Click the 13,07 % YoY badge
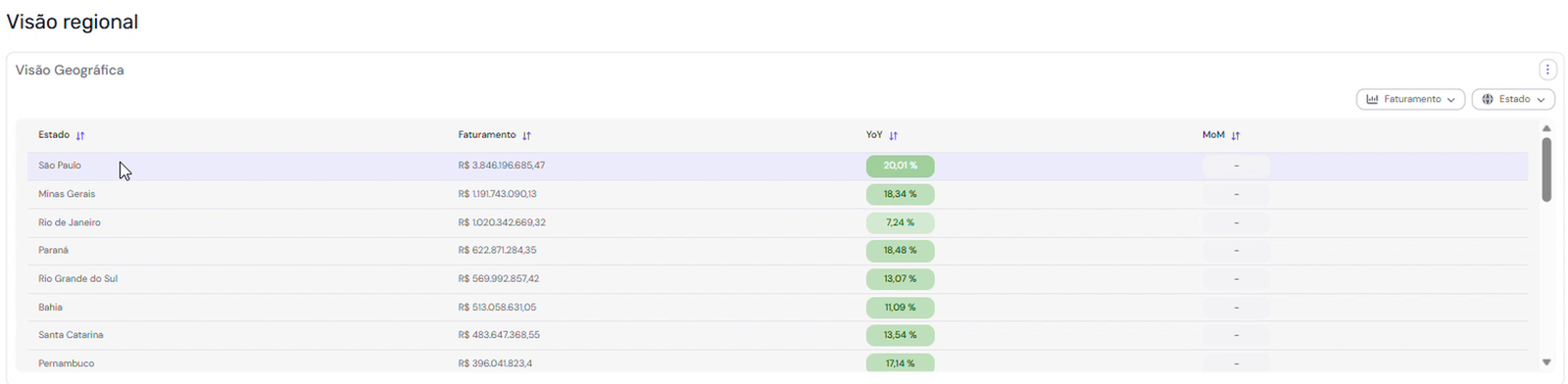1568x384 pixels. 900,278
